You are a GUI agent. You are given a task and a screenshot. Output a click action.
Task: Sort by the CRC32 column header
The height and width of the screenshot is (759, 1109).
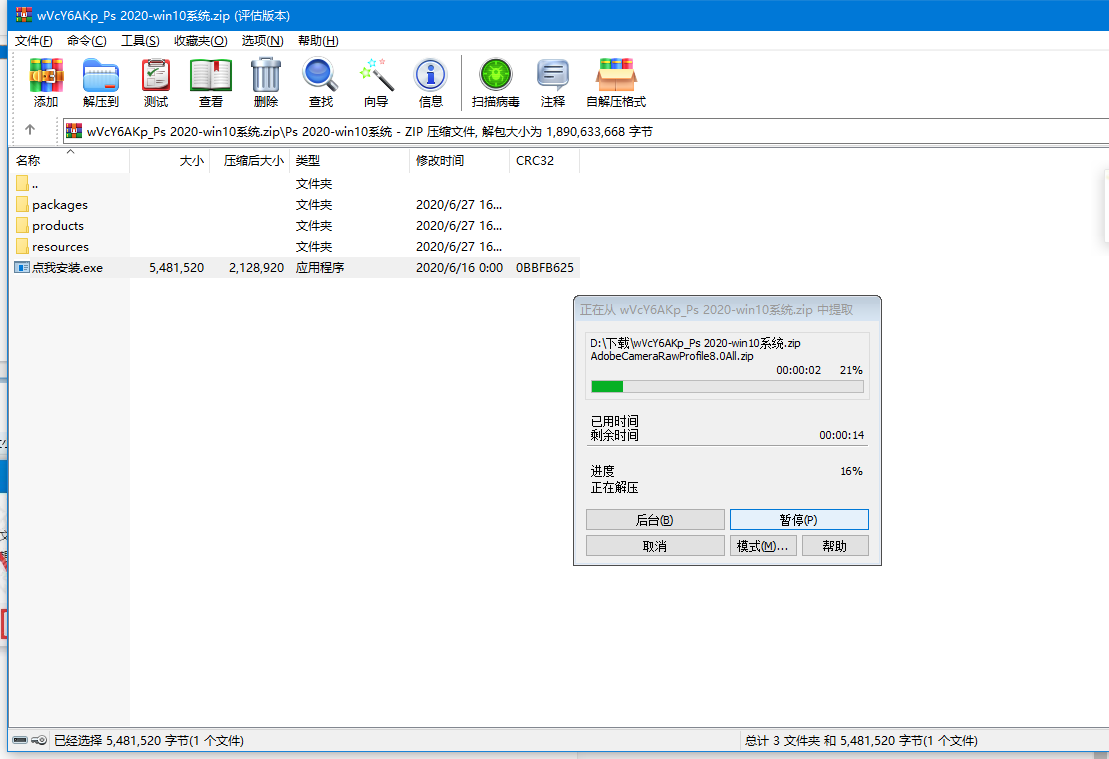pos(544,161)
